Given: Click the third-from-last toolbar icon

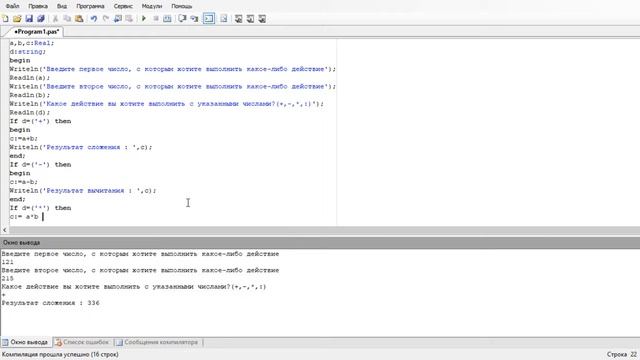Looking at the screenshot, I should [238, 18].
